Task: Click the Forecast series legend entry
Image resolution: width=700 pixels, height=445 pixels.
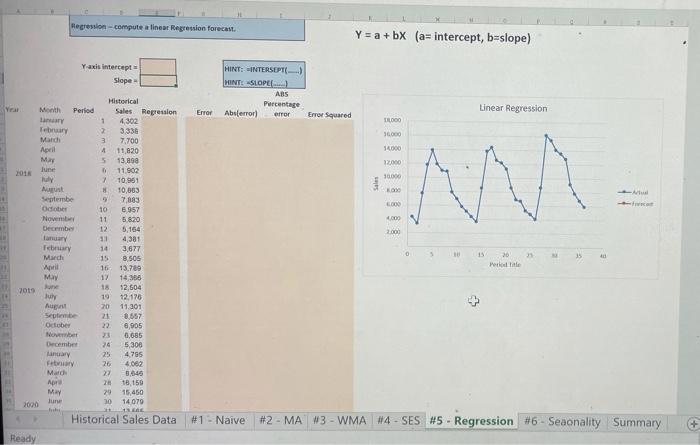Action: click(636, 204)
